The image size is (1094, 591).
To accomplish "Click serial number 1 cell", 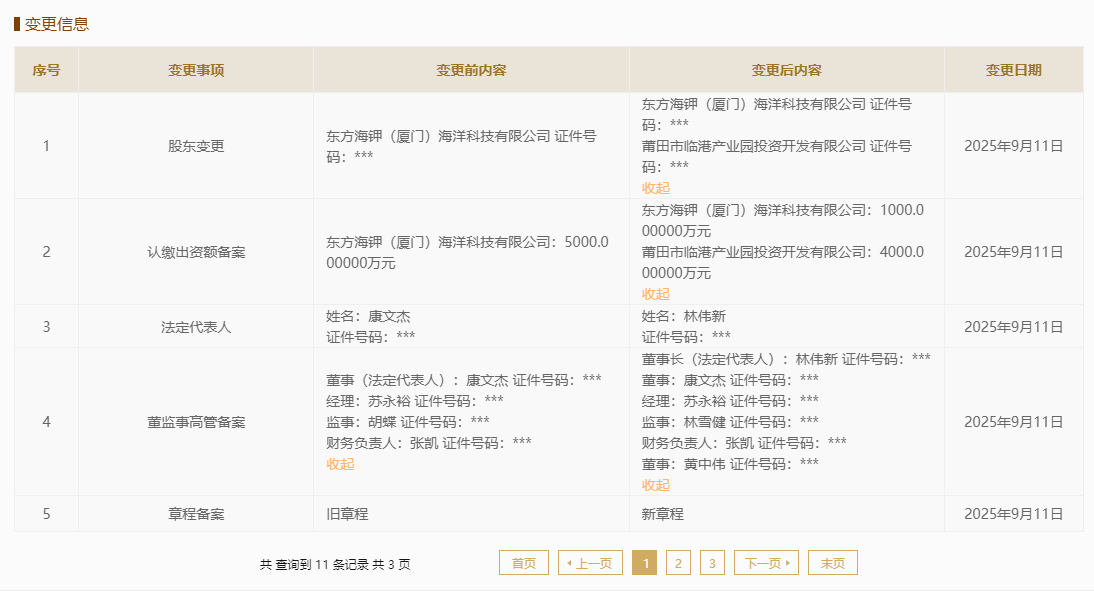I will click(46, 146).
